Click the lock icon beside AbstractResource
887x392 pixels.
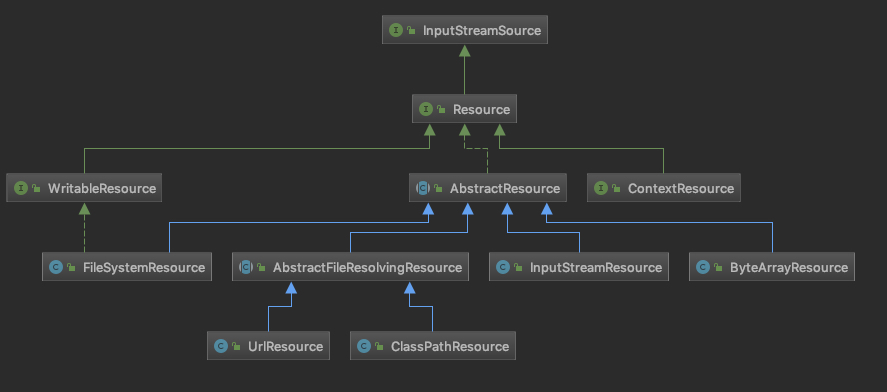[438, 188]
